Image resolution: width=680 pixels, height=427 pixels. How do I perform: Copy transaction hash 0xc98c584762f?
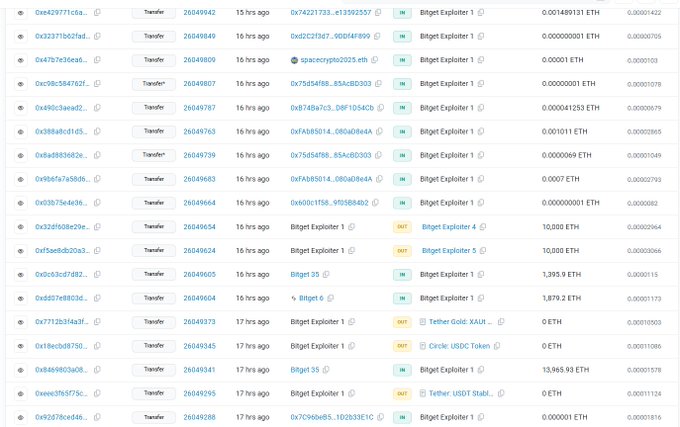point(97,84)
